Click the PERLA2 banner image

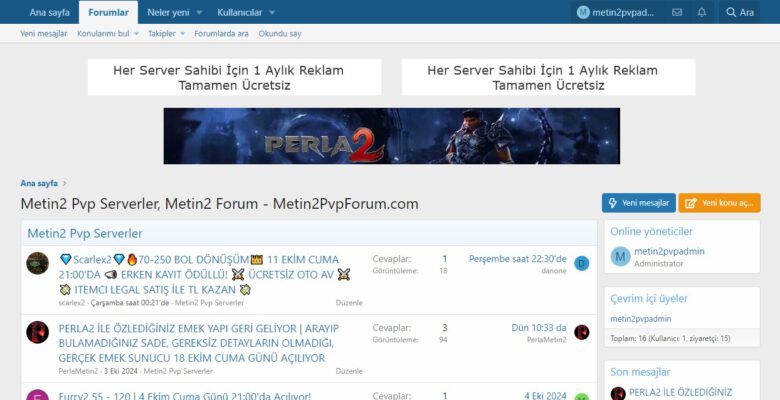pos(391,136)
